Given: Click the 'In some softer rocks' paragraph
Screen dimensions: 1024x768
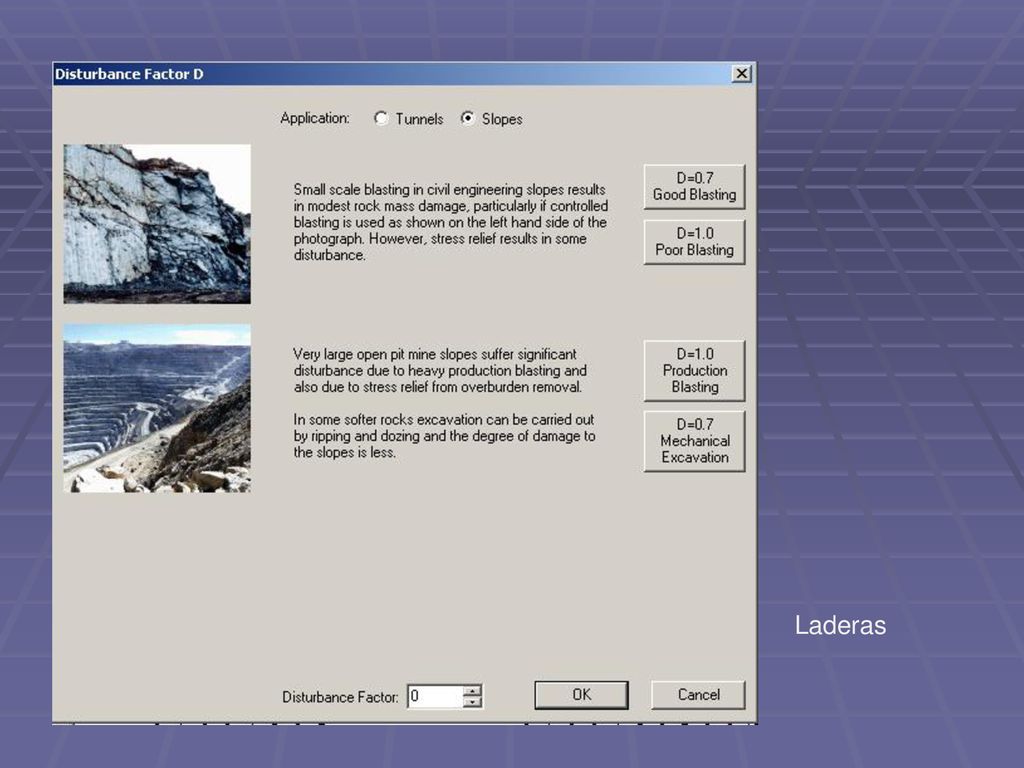Looking at the screenshot, I should tap(444, 436).
